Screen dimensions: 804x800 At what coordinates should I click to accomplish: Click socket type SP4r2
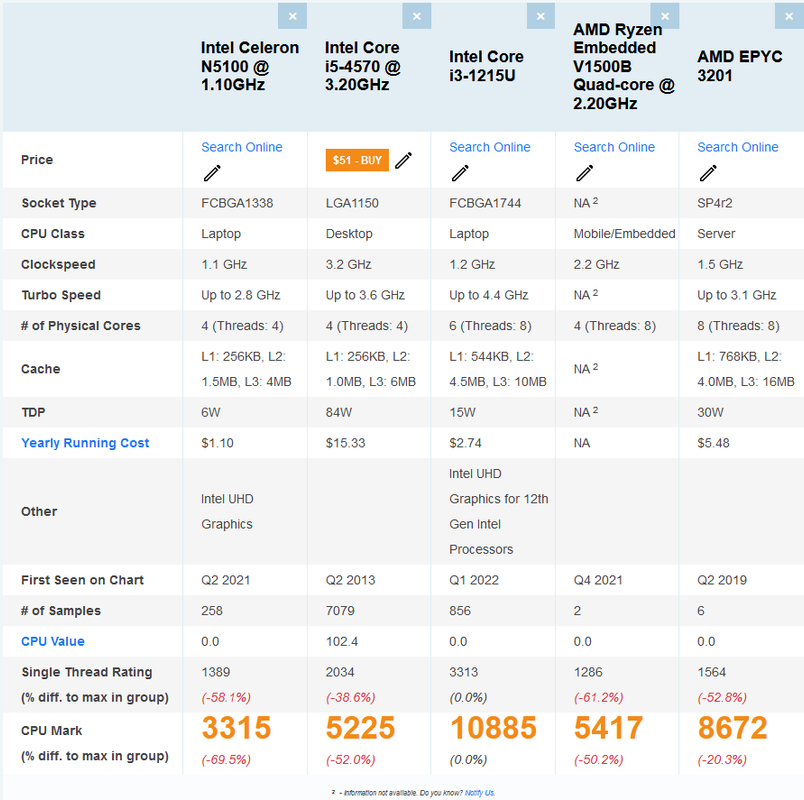tap(715, 203)
